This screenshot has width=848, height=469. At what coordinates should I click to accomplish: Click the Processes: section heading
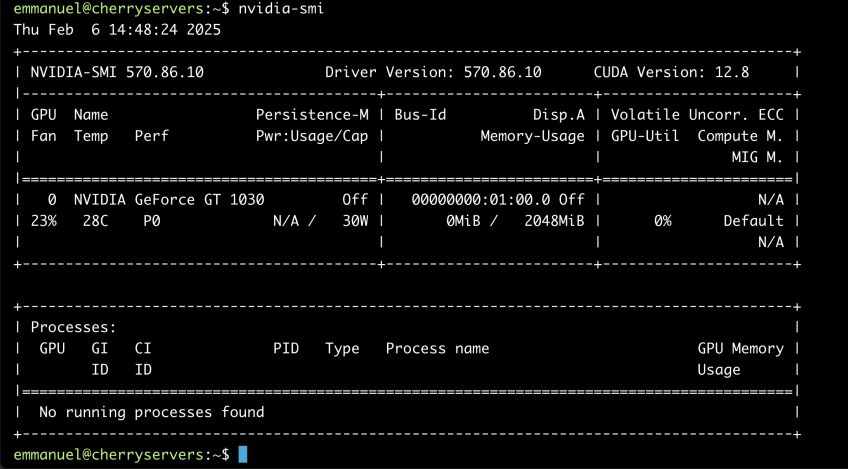74,327
